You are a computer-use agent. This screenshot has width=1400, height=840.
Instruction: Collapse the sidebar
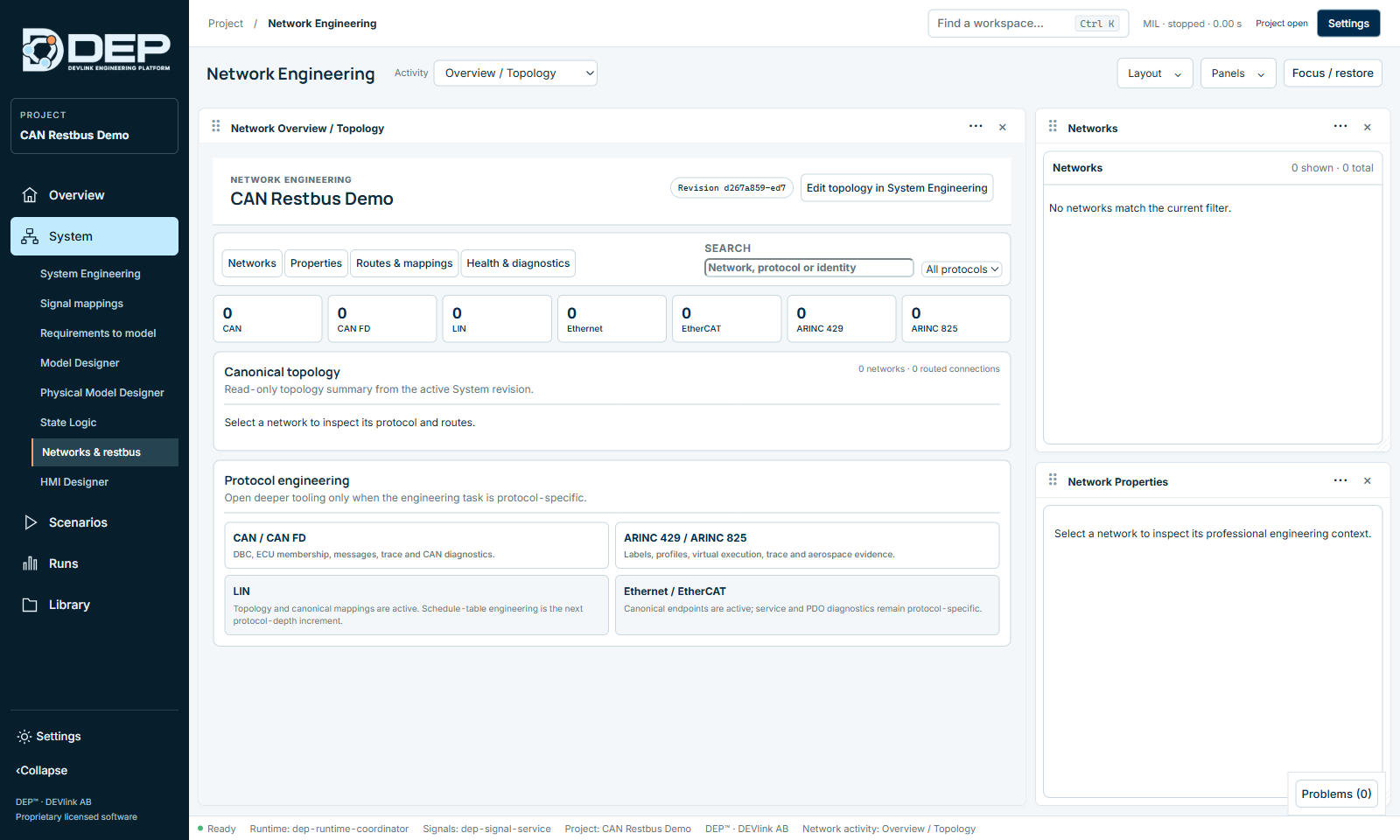42,771
